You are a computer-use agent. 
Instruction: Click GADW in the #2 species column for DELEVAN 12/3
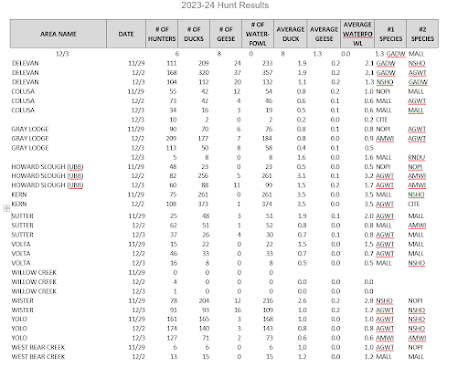coord(418,82)
